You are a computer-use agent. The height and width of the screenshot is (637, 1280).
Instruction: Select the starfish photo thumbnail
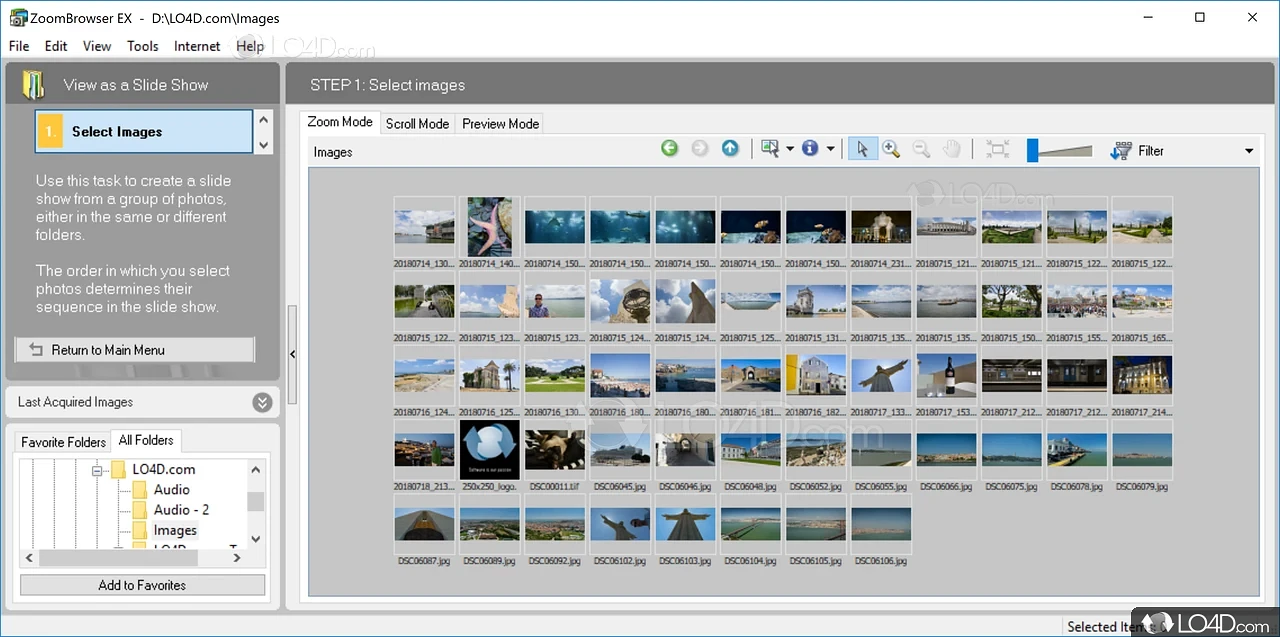(490, 226)
